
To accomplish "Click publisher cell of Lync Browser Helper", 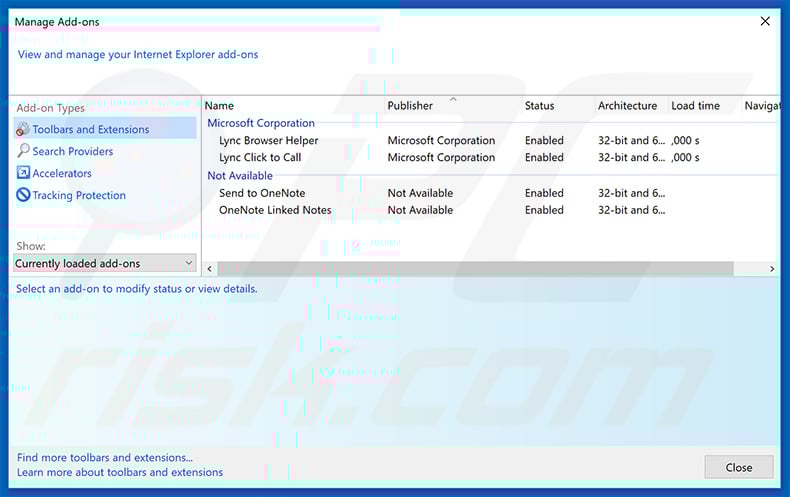I will point(441,141).
